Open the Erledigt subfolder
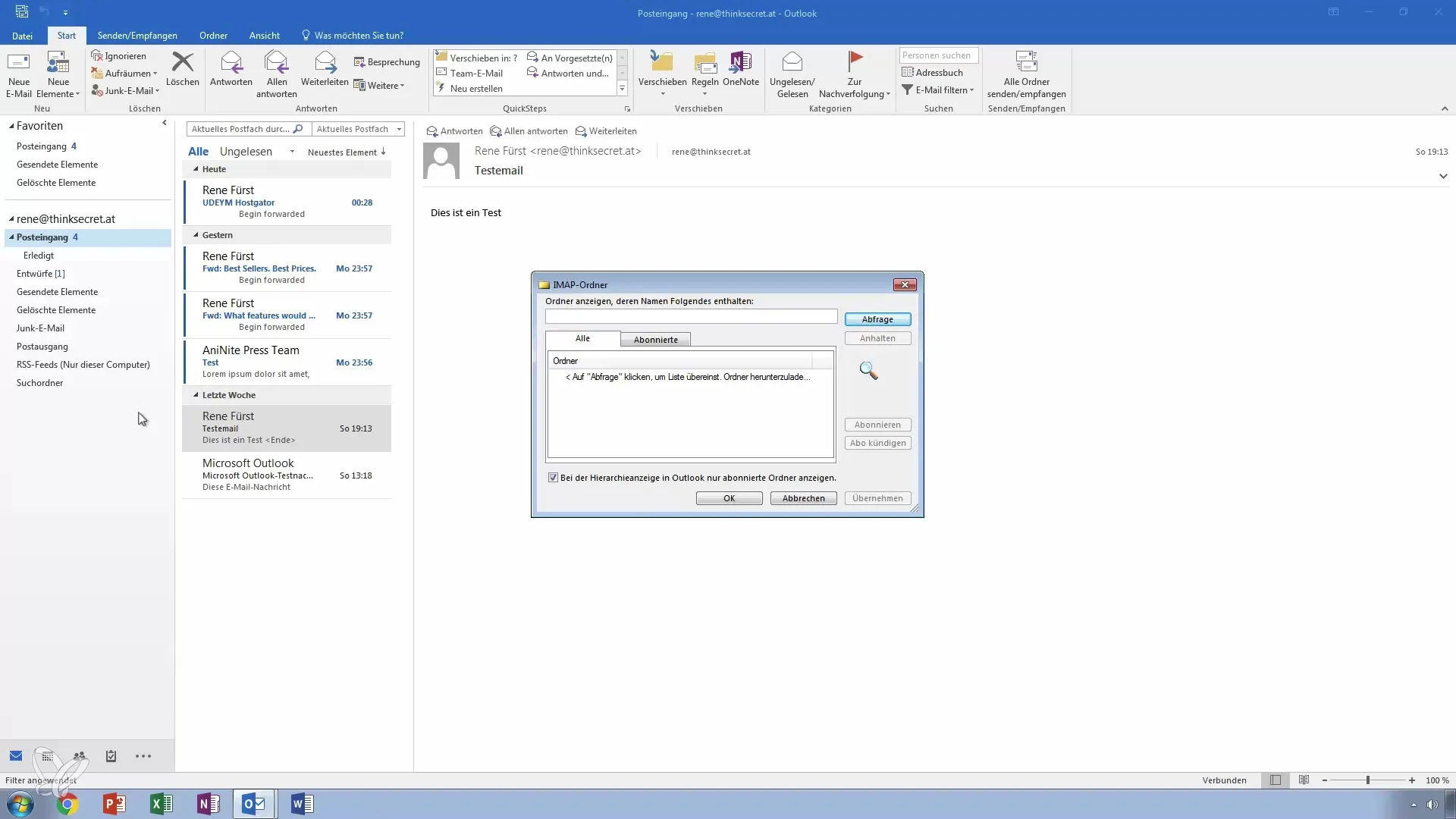 click(39, 256)
